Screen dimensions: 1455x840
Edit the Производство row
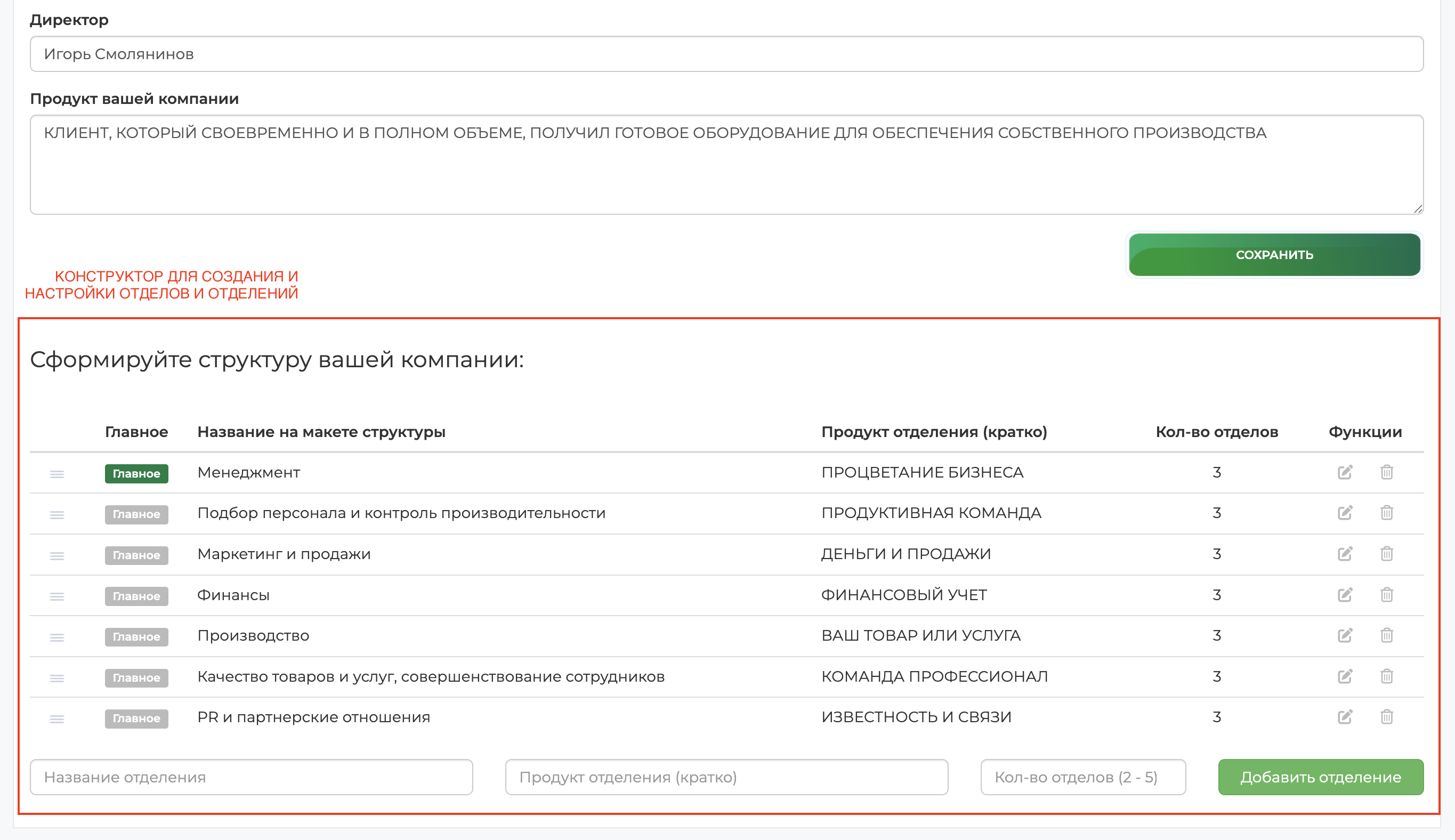[x=1345, y=635]
